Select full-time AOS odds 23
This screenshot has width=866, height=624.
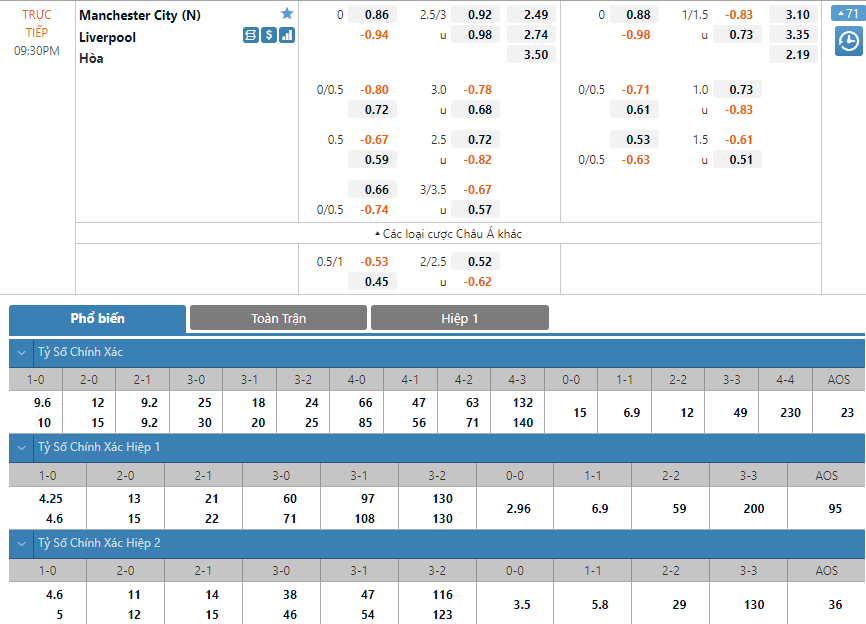pos(847,413)
